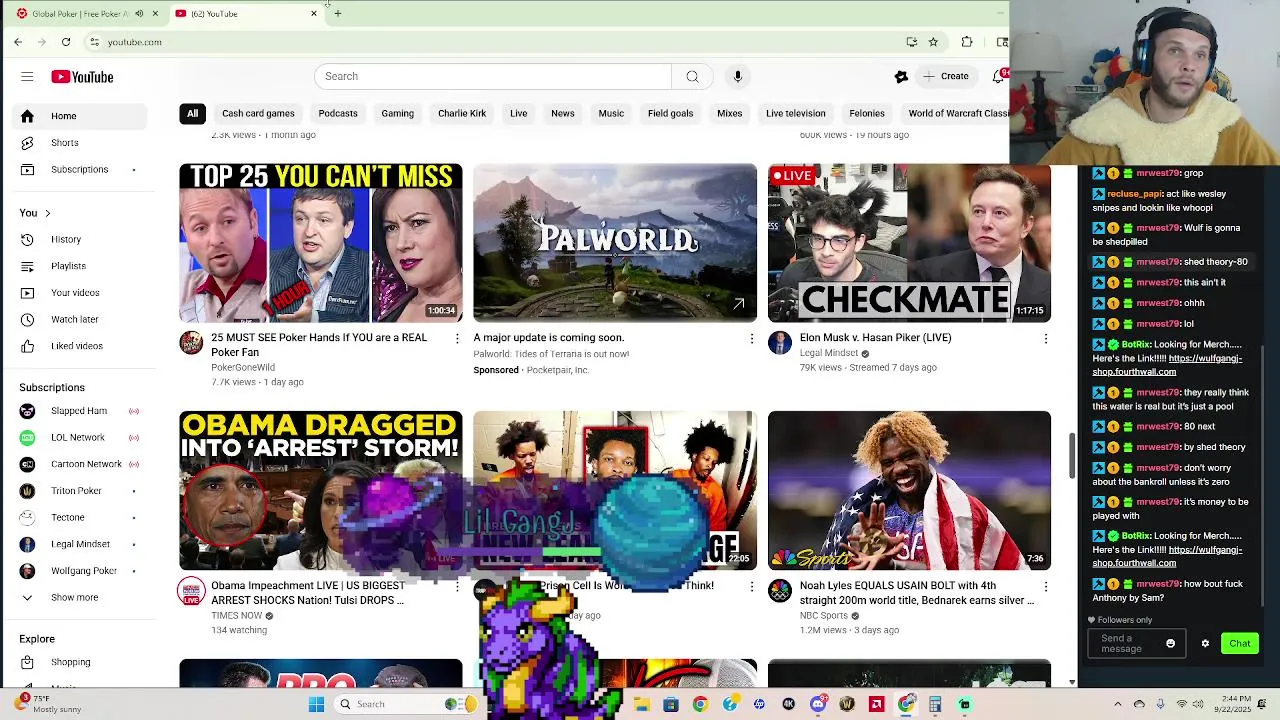The width and height of the screenshot is (1280, 720).
Task: Open browser extensions puzzle icon
Action: click(967, 42)
